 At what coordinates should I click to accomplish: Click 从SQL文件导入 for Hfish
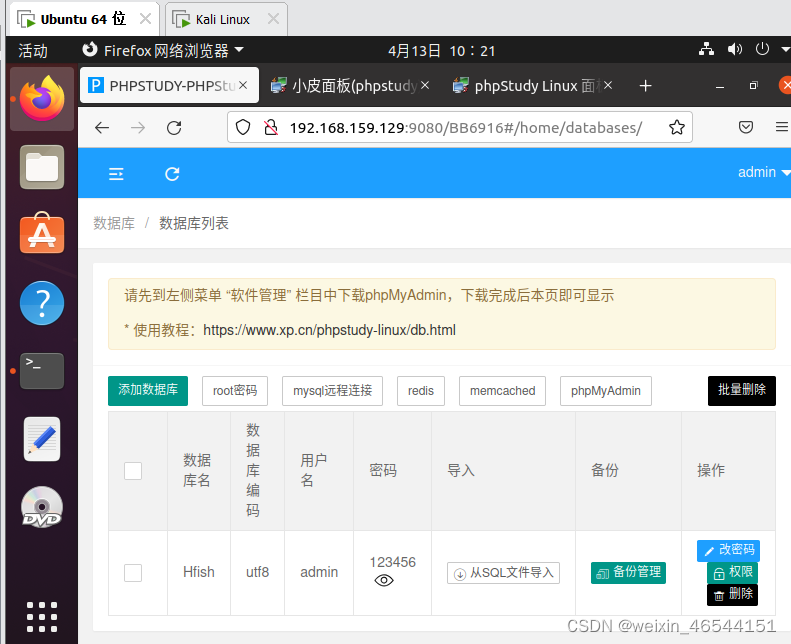[503, 572]
